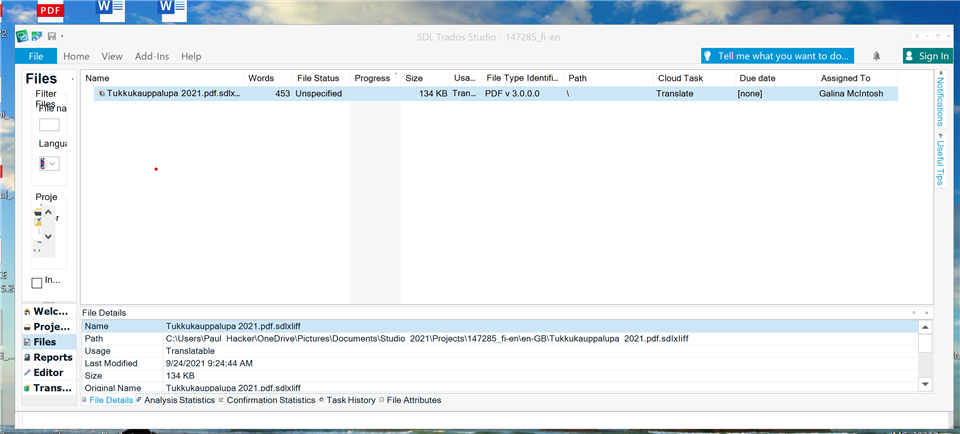
Task: Switch to the Reports view
Action: coord(50,357)
